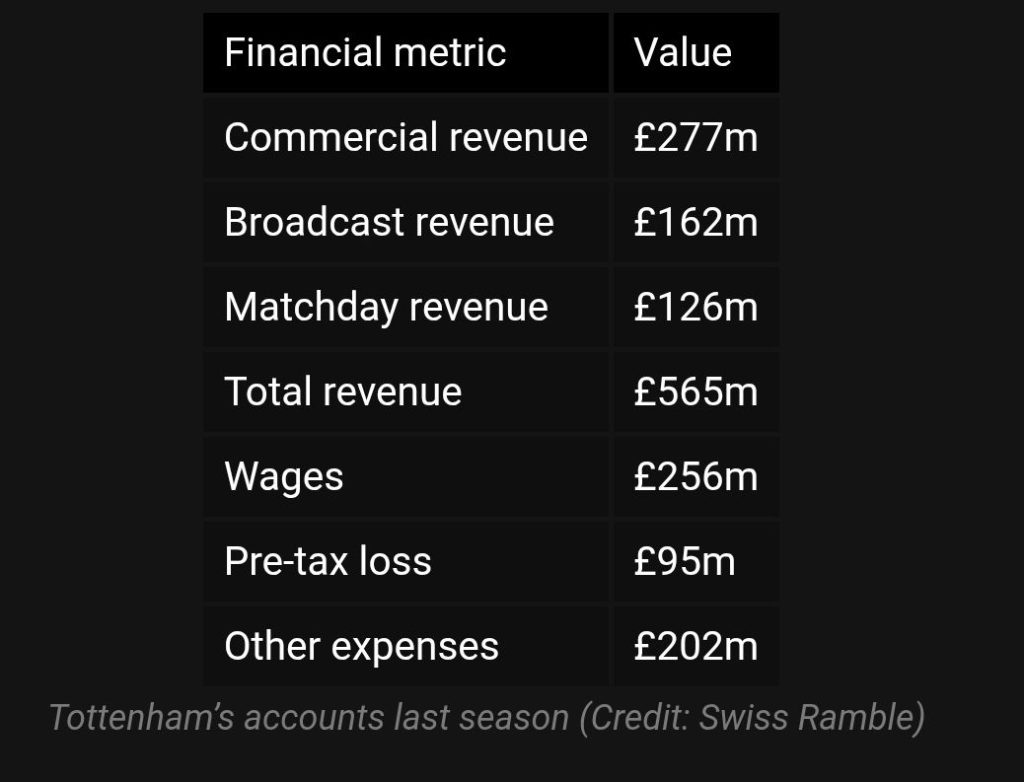Select the 'Broadcast revenue' row label

point(388,222)
